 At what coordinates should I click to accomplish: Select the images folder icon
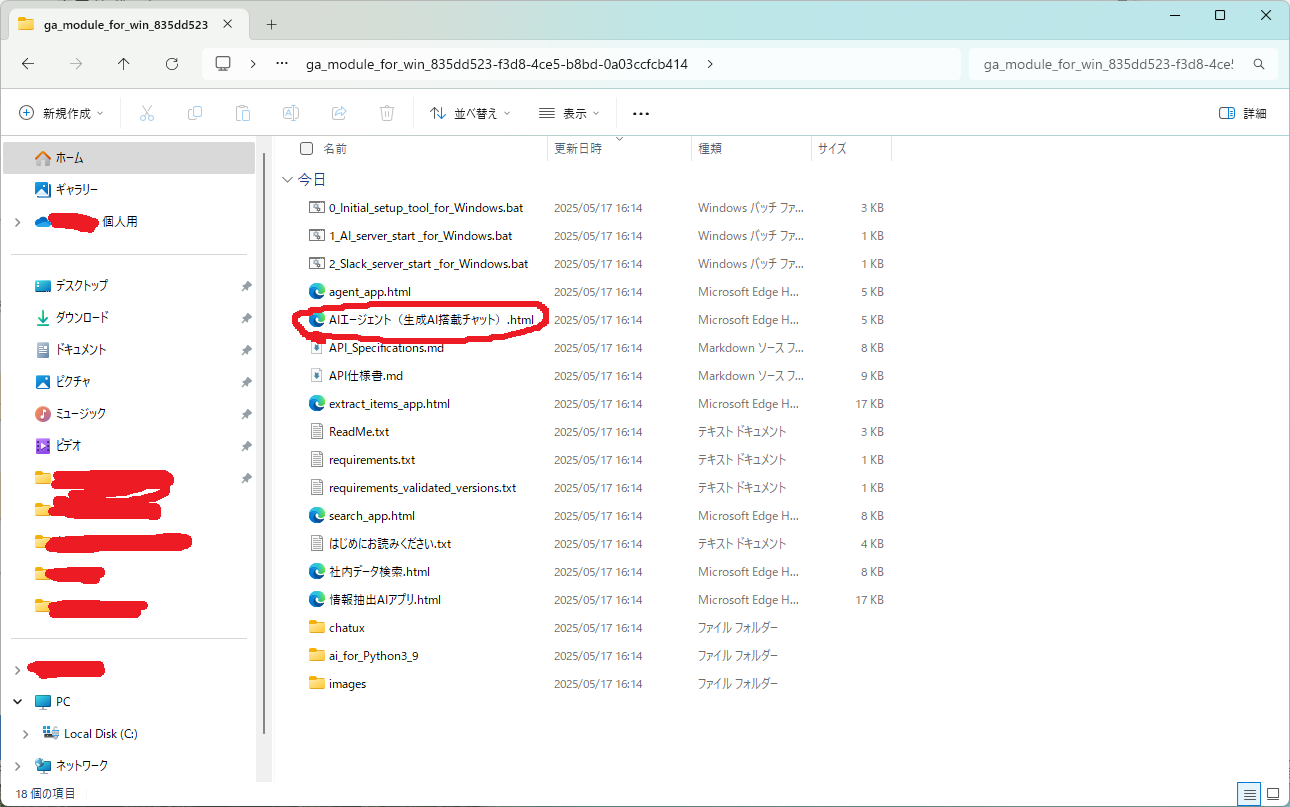pos(317,684)
